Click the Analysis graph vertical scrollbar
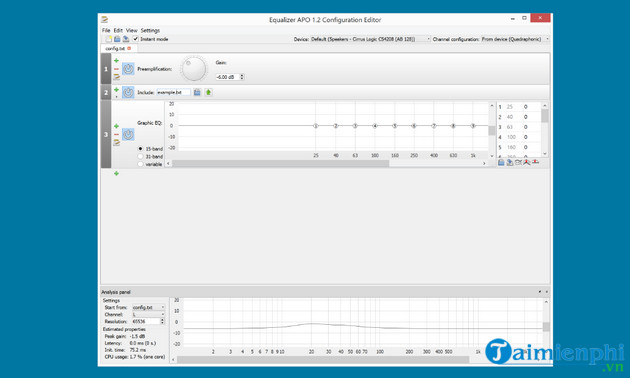 point(546,327)
